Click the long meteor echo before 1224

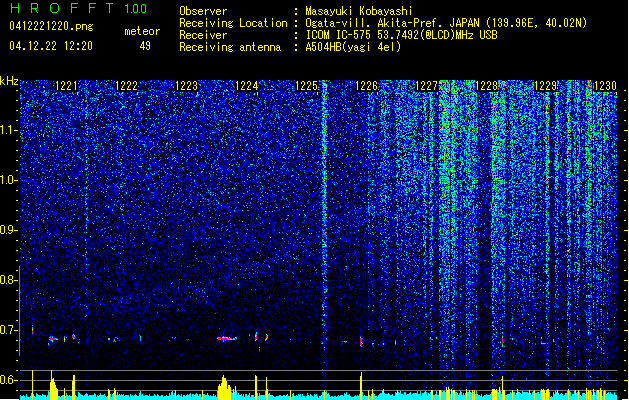[227, 339]
